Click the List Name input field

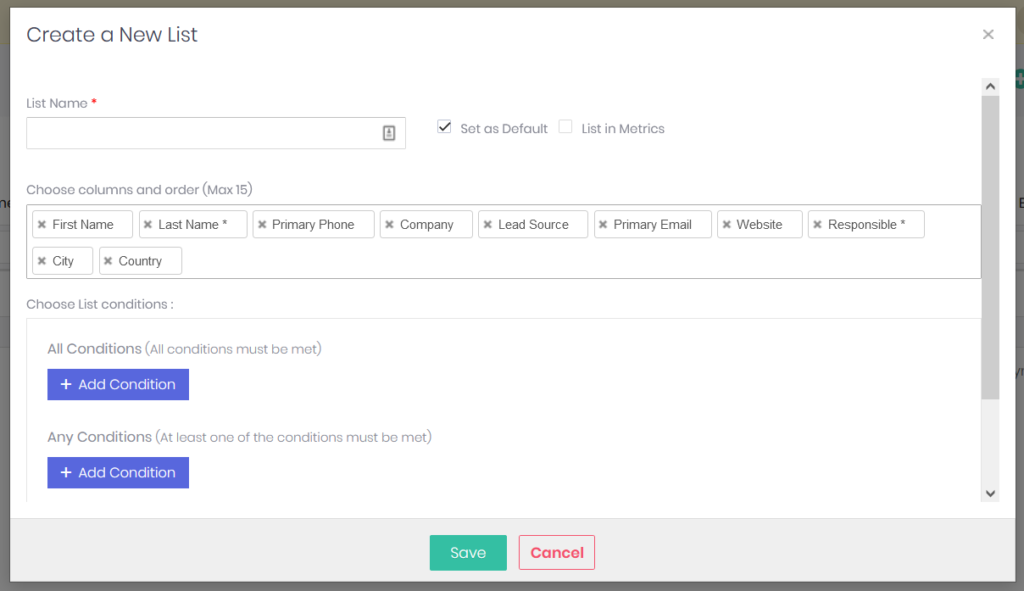216,133
